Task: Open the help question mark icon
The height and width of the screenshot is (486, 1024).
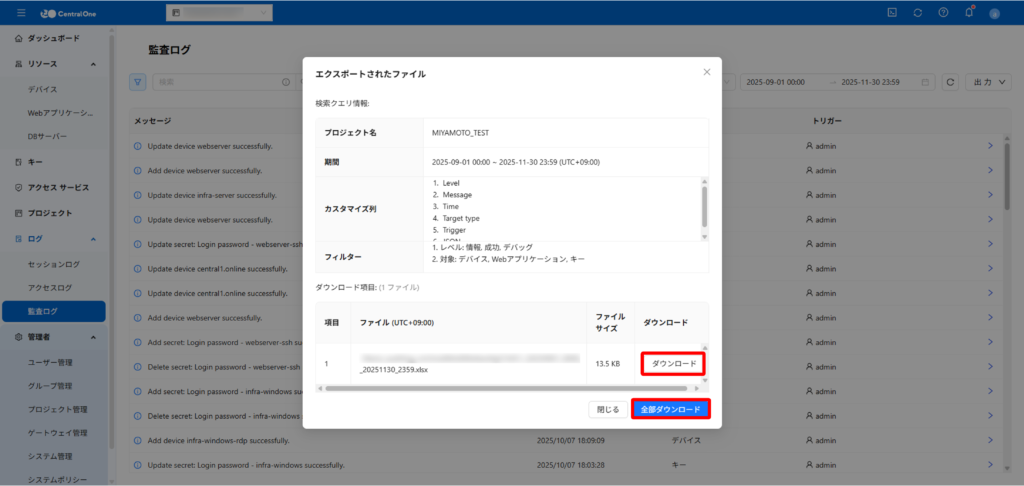Action: (943, 12)
